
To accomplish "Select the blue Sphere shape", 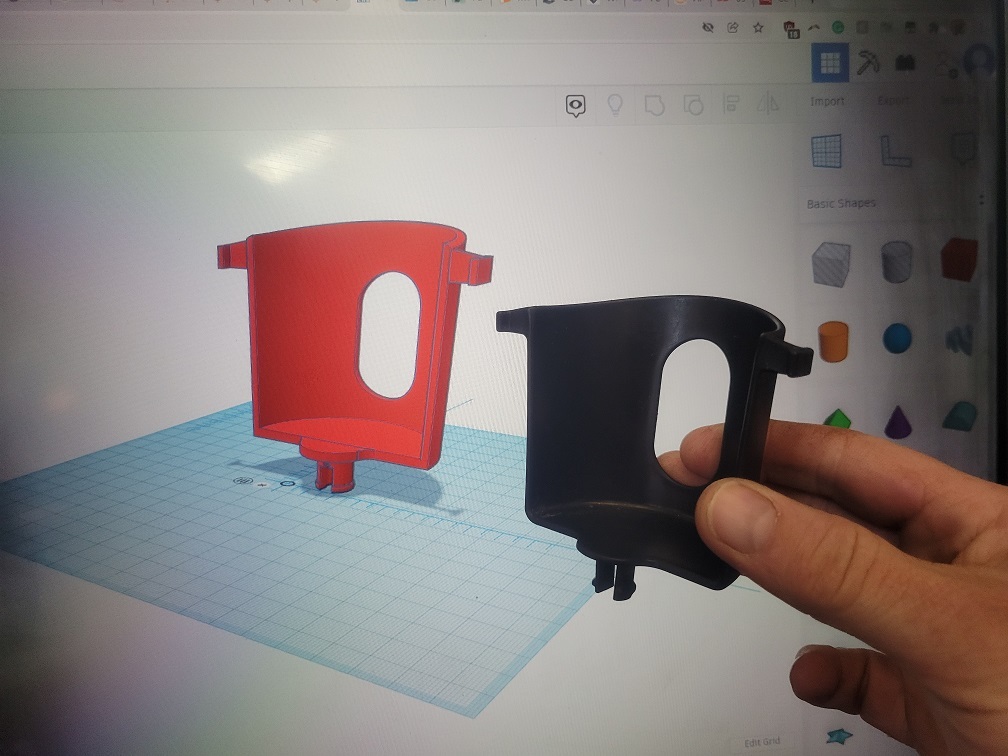I will click(x=897, y=339).
